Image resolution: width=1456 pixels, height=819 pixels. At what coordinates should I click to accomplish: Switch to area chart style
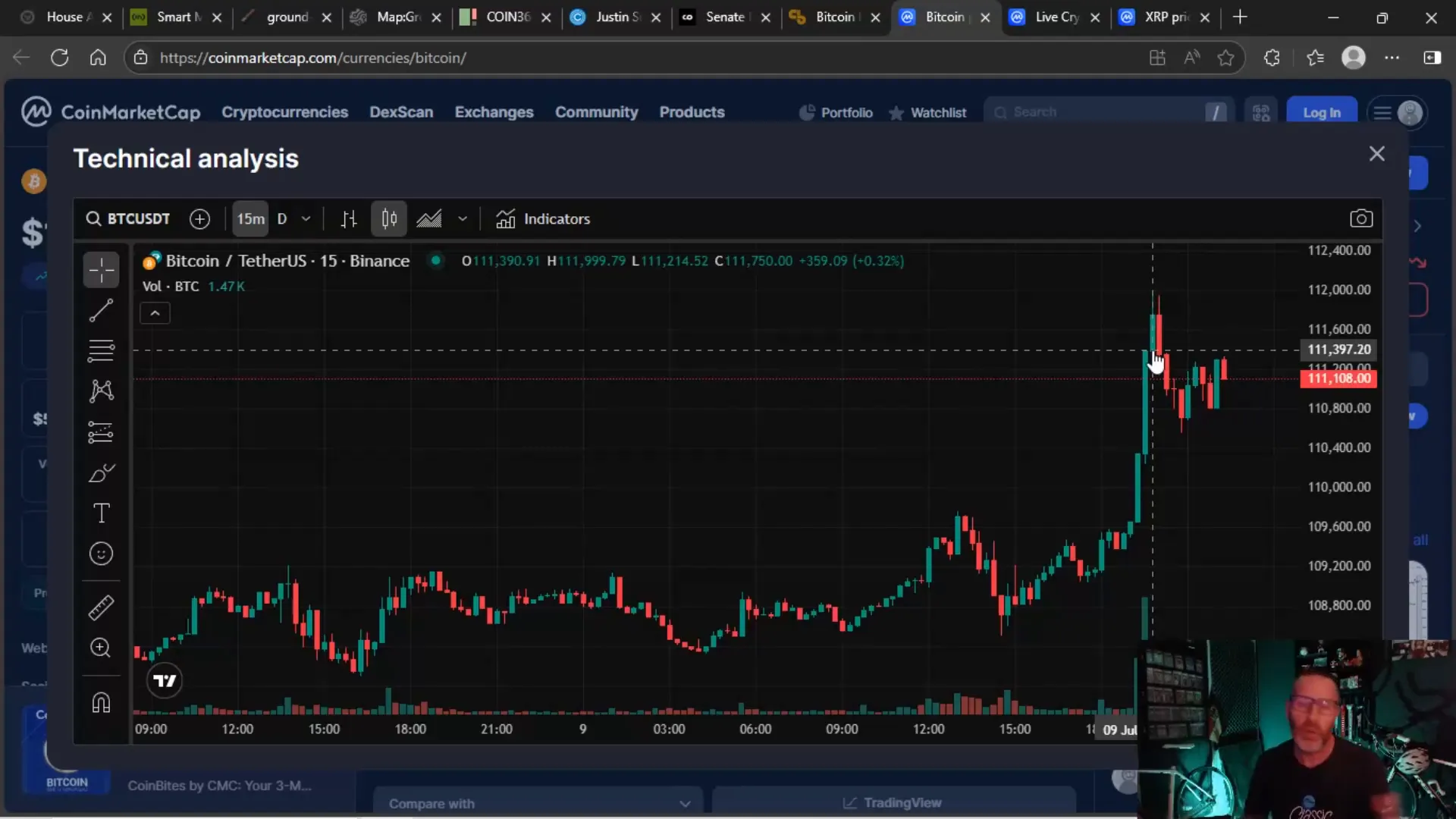point(428,219)
